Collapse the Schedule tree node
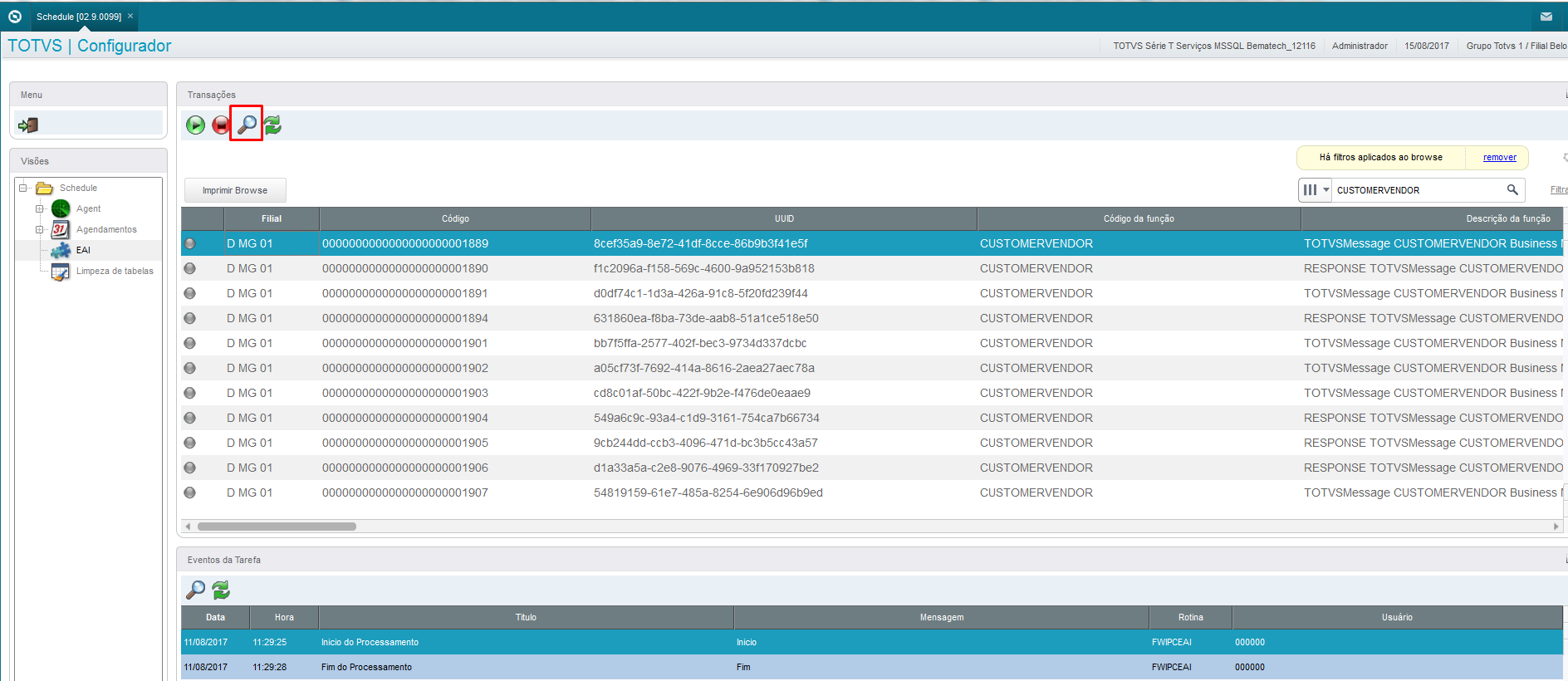This screenshot has height=681, width=1568. click(23, 188)
